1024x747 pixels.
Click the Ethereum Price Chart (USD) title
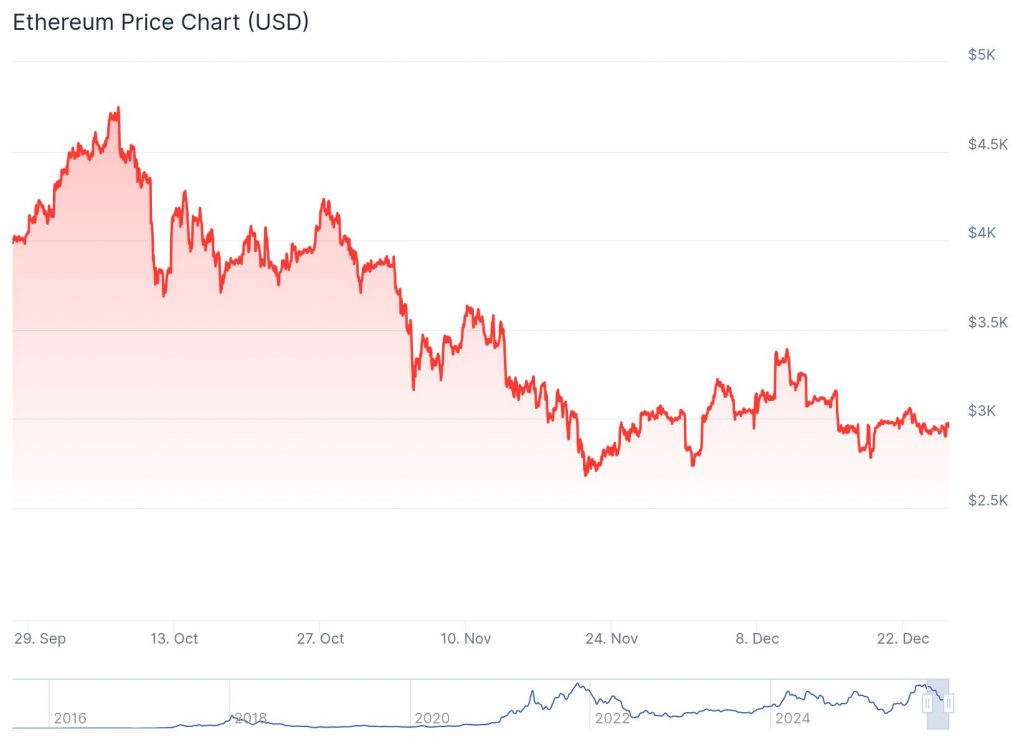pos(160,22)
